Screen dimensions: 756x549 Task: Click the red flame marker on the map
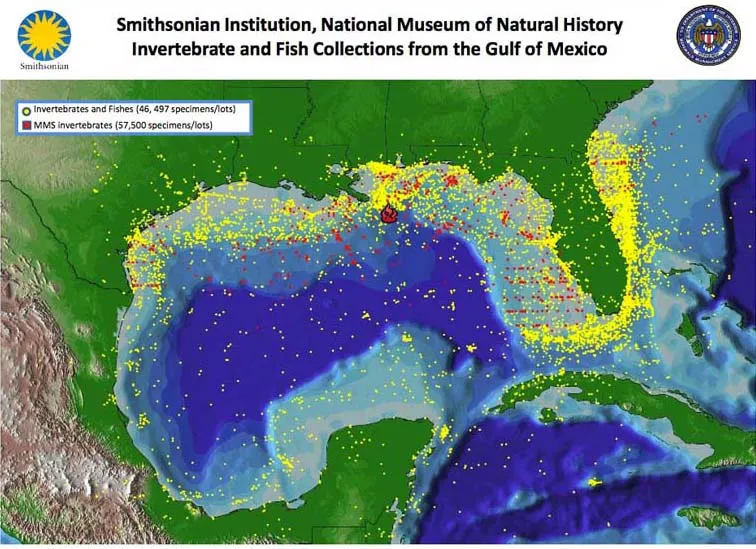tap(389, 213)
